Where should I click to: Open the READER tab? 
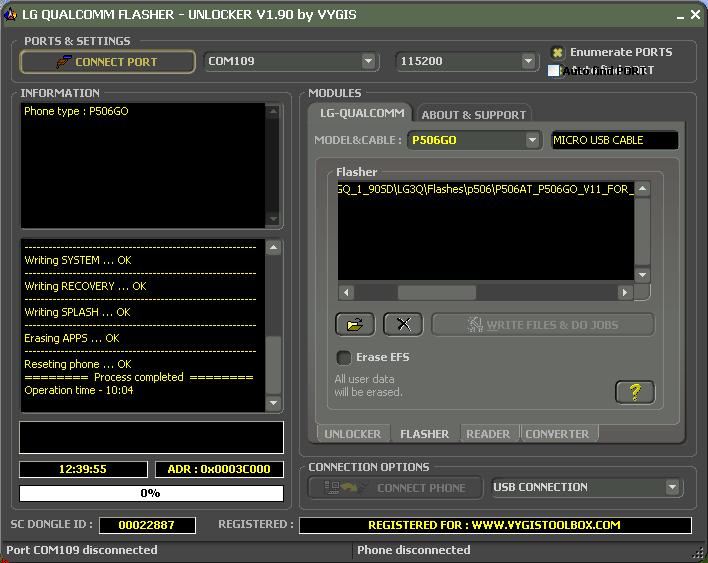488,434
